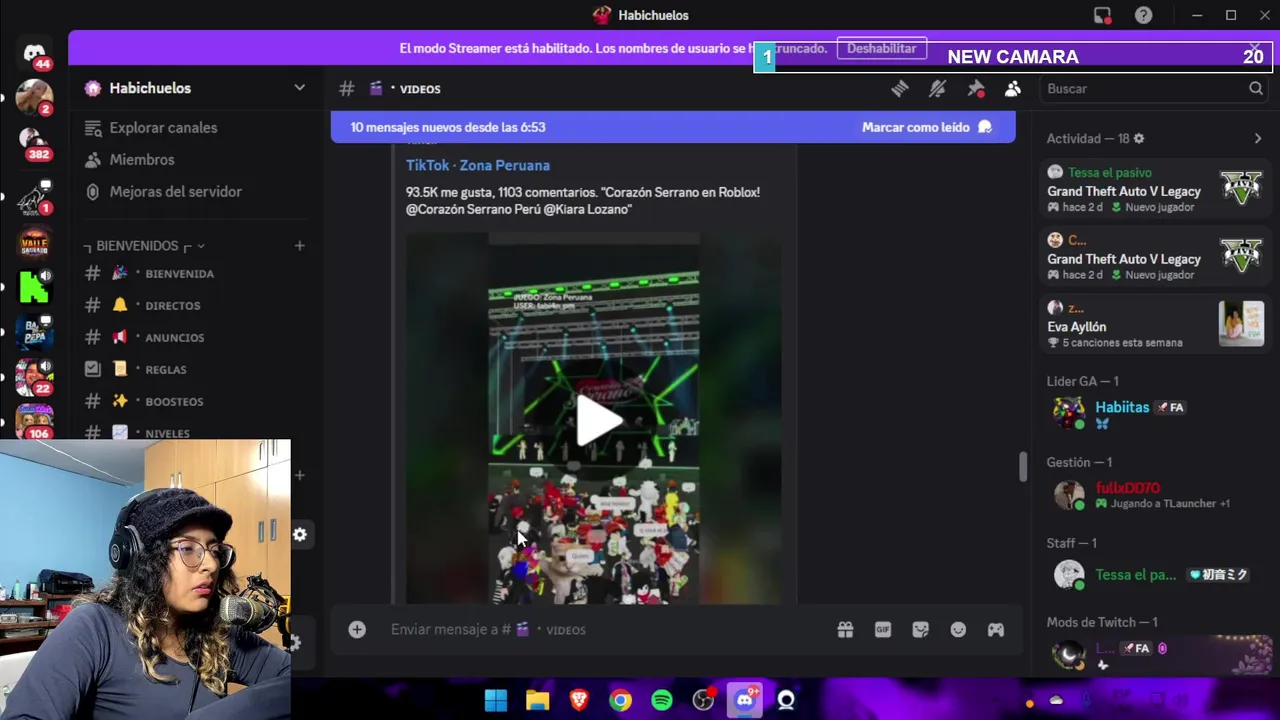Image resolution: width=1280 pixels, height=720 pixels.
Task: Launch Google Chrome from the taskbar
Action: (x=621, y=700)
